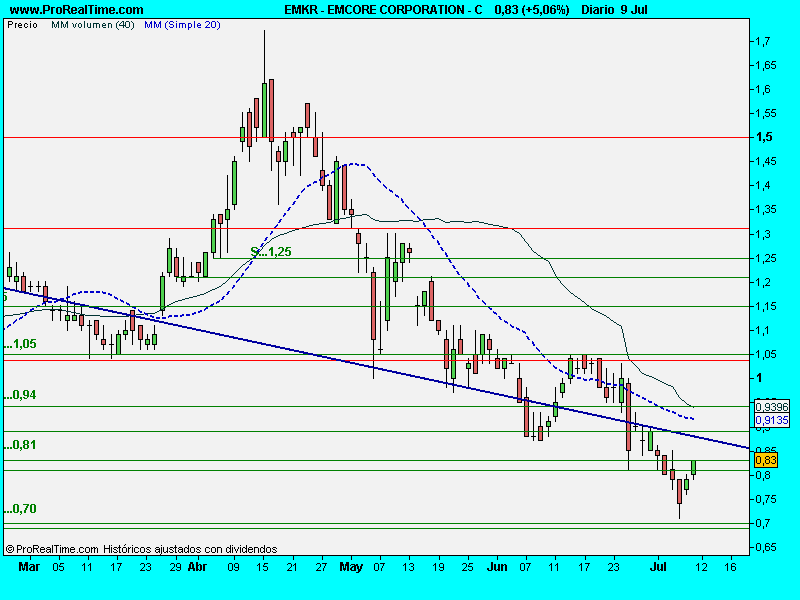Click the 1,65 price axis label

click(x=766, y=65)
